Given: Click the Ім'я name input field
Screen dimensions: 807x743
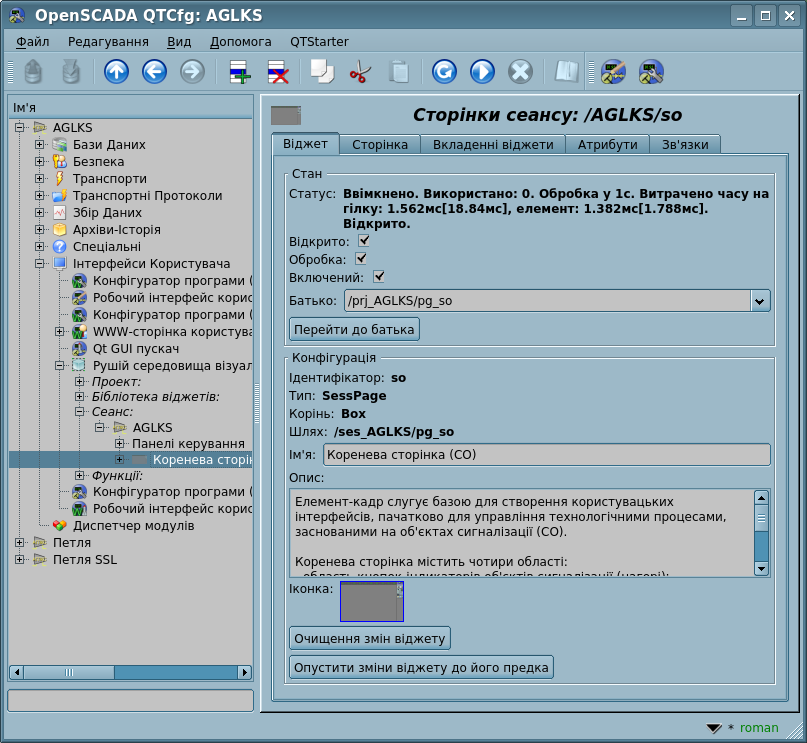Looking at the screenshot, I should (547, 455).
